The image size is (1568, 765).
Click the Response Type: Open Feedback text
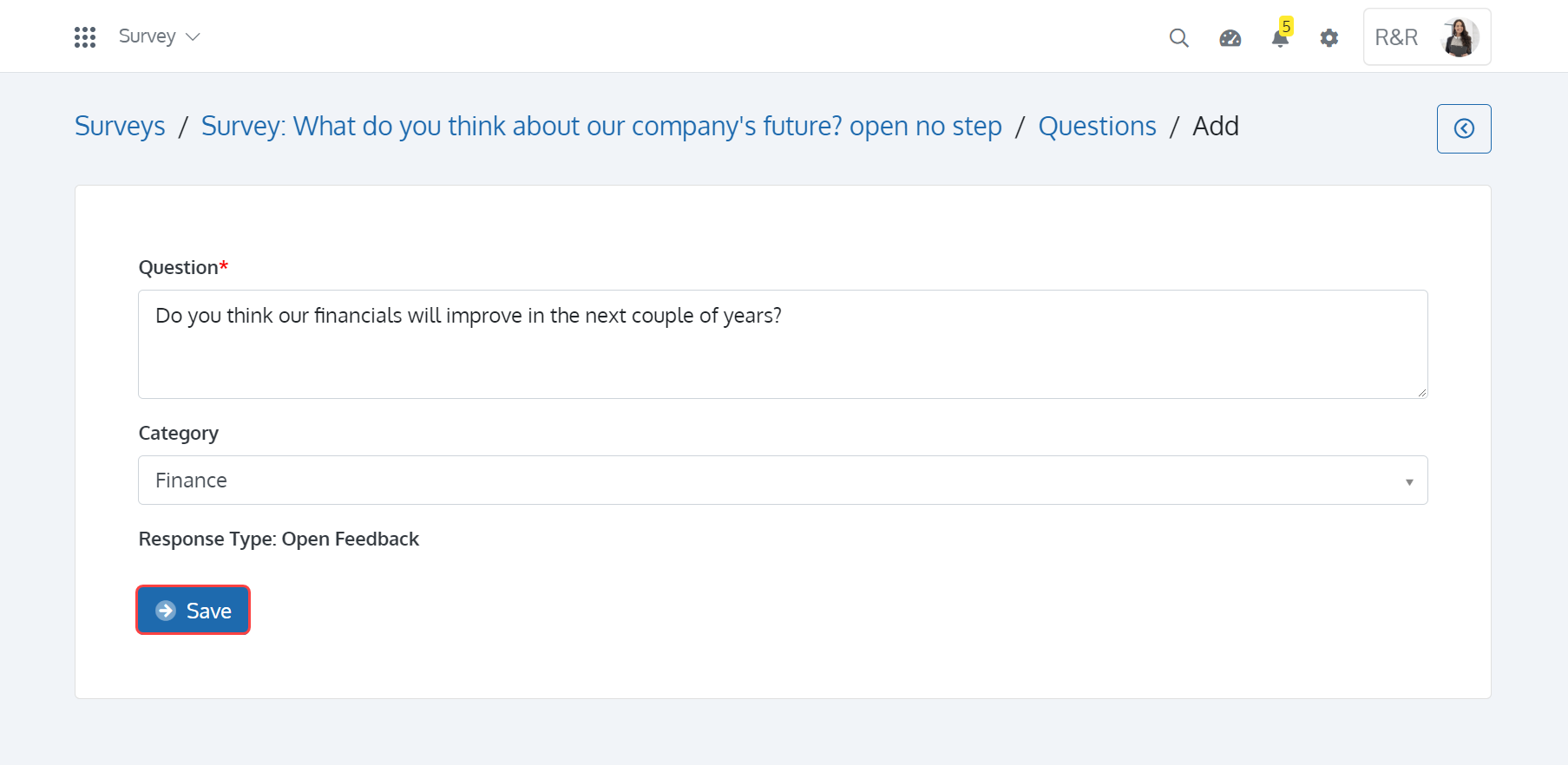(x=279, y=539)
